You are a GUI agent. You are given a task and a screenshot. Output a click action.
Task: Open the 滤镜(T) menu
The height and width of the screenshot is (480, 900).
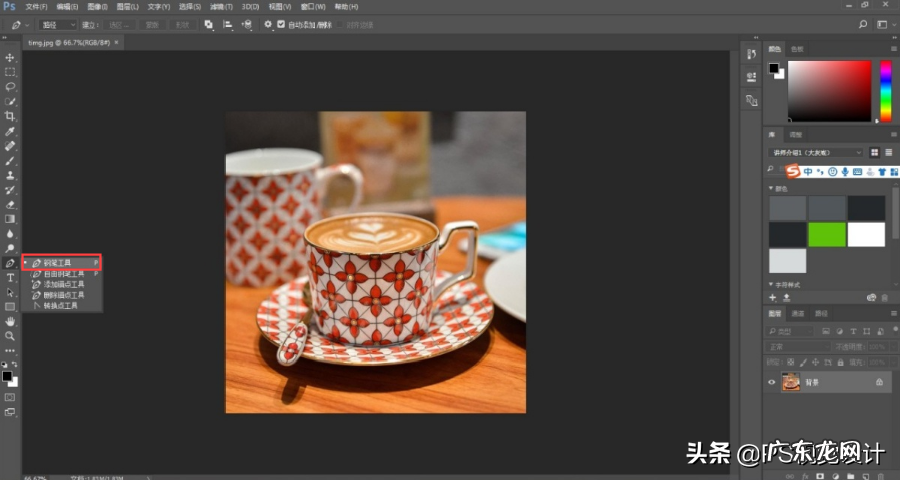(x=219, y=6)
